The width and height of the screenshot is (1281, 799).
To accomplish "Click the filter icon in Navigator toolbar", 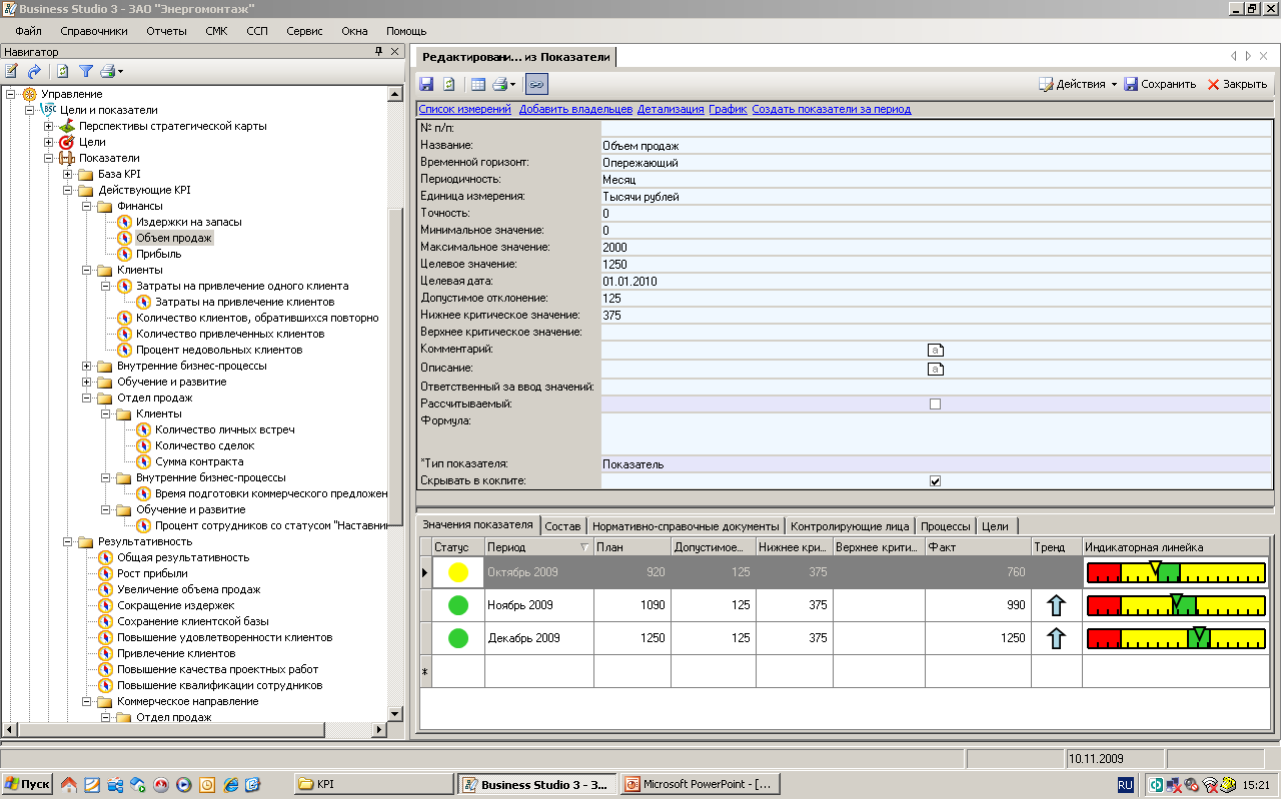I will point(86,71).
